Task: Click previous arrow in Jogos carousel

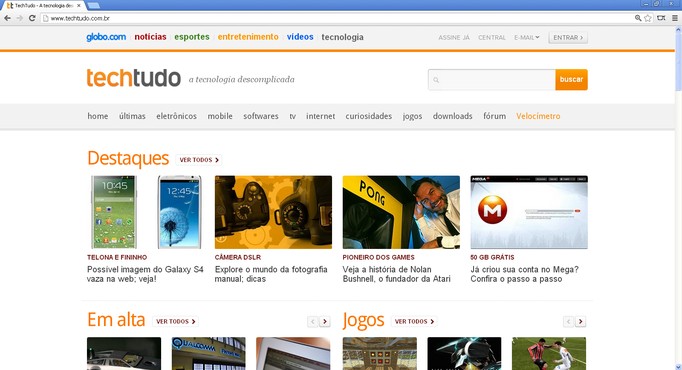Action: [568, 322]
